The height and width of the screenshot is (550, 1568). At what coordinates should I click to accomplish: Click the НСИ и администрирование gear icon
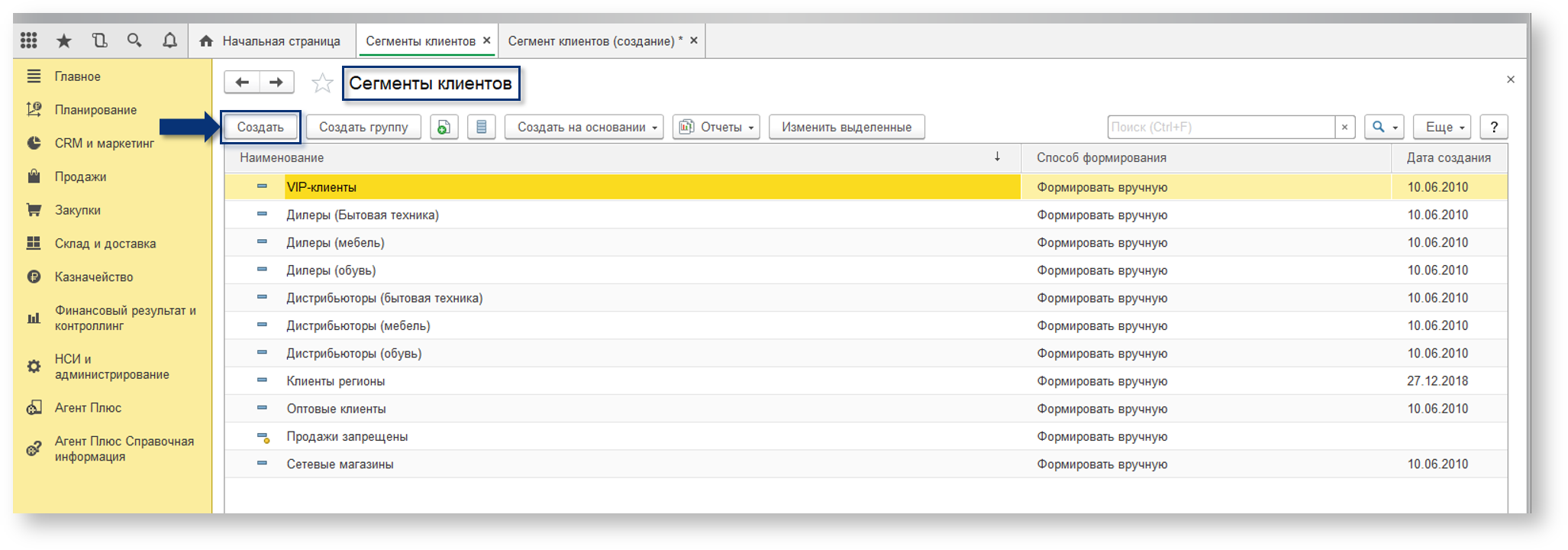coord(34,367)
